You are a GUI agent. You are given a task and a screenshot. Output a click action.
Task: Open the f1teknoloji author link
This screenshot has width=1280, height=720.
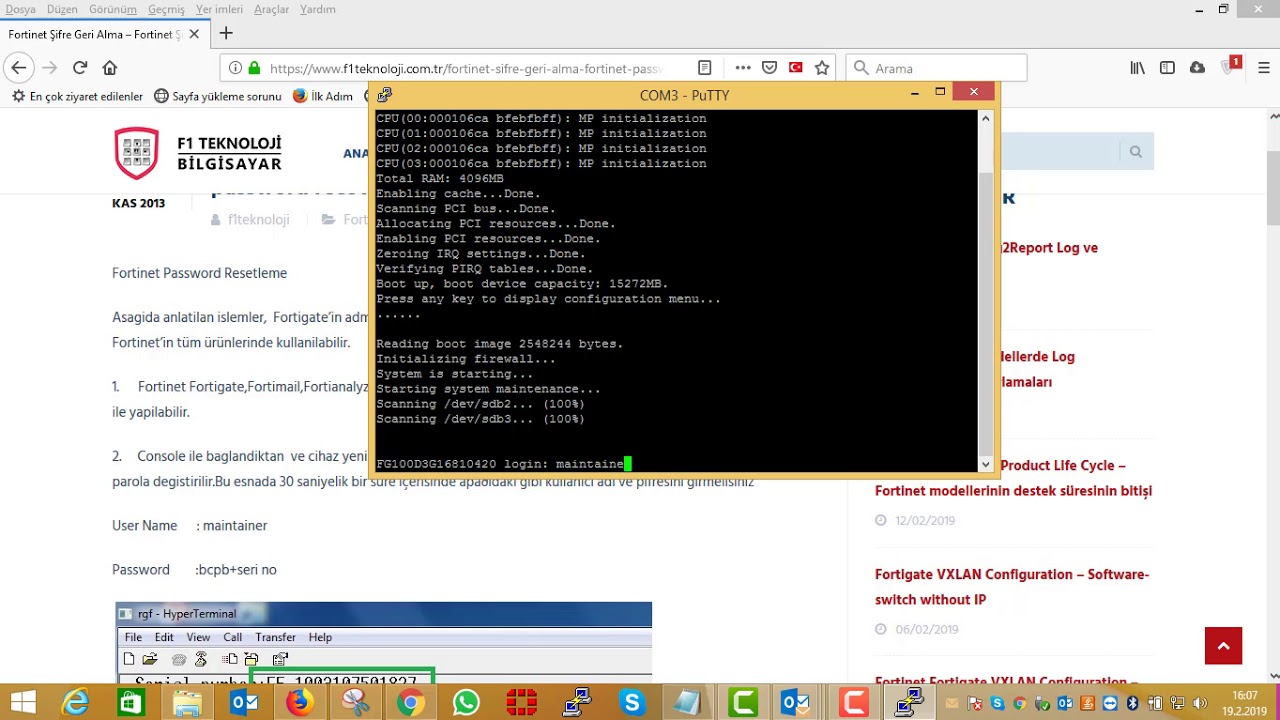[258, 220]
